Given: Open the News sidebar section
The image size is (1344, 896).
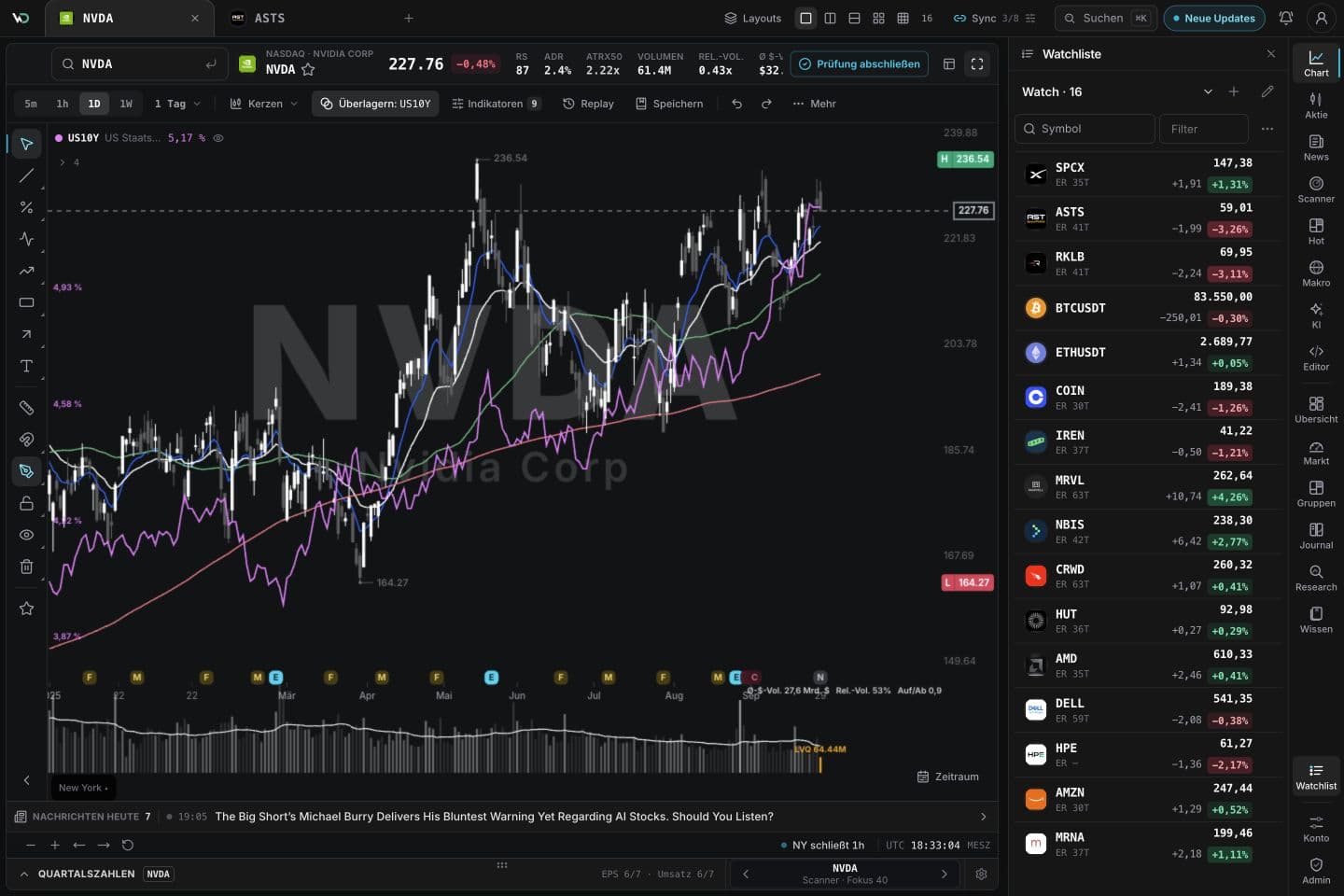Looking at the screenshot, I should point(1316,147).
